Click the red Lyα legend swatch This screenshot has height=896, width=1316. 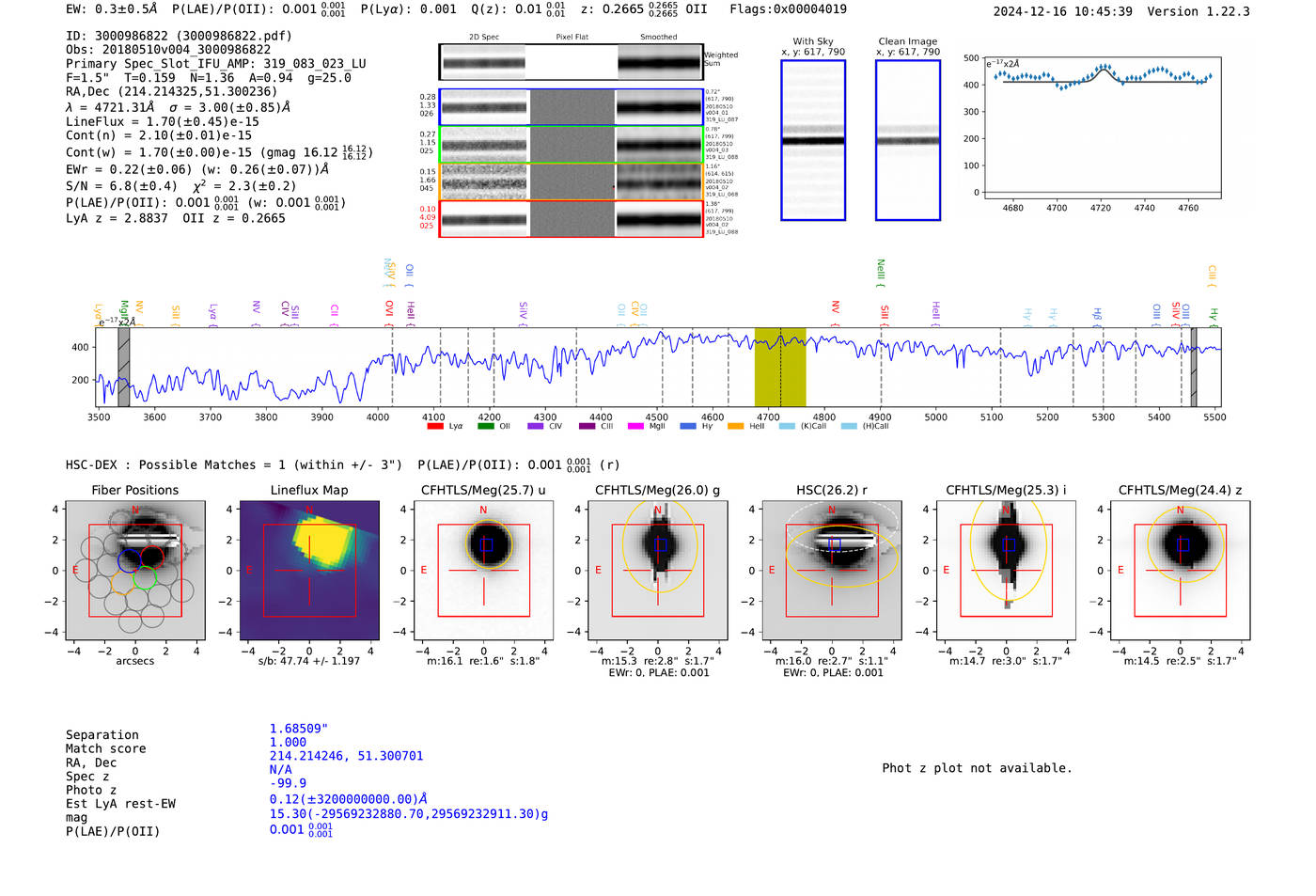(435, 427)
